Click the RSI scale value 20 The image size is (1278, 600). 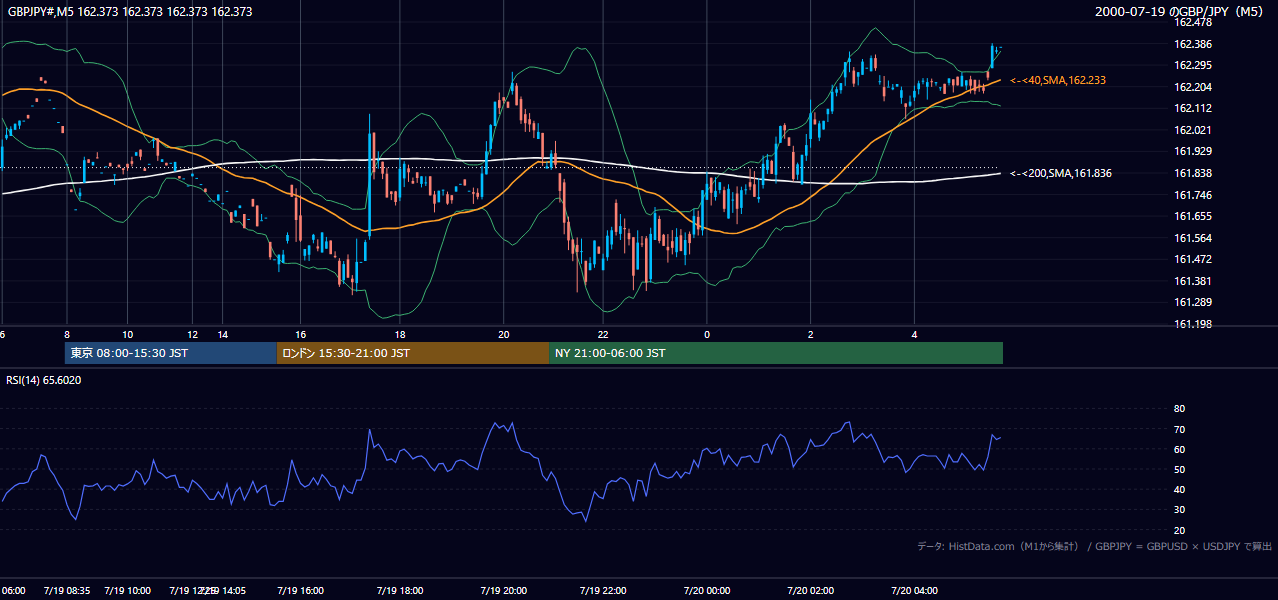(1179, 530)
